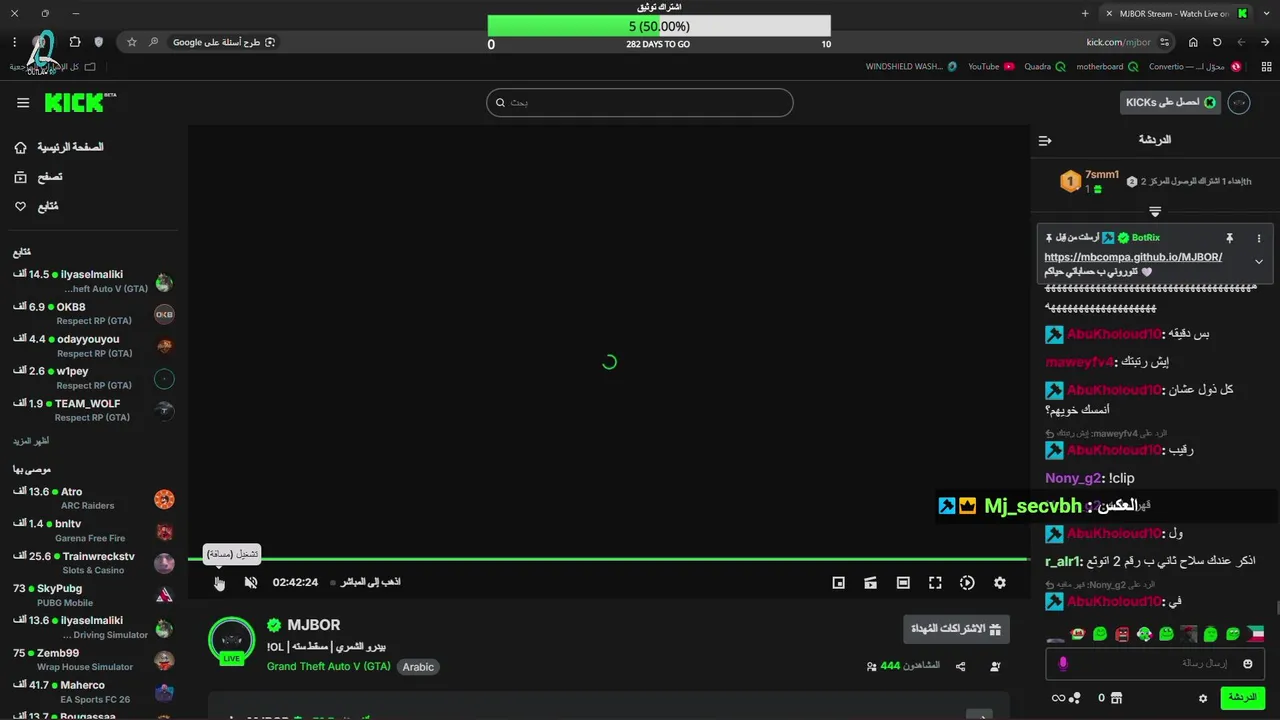Open the Browse sidebar item

tap(38, 177)
